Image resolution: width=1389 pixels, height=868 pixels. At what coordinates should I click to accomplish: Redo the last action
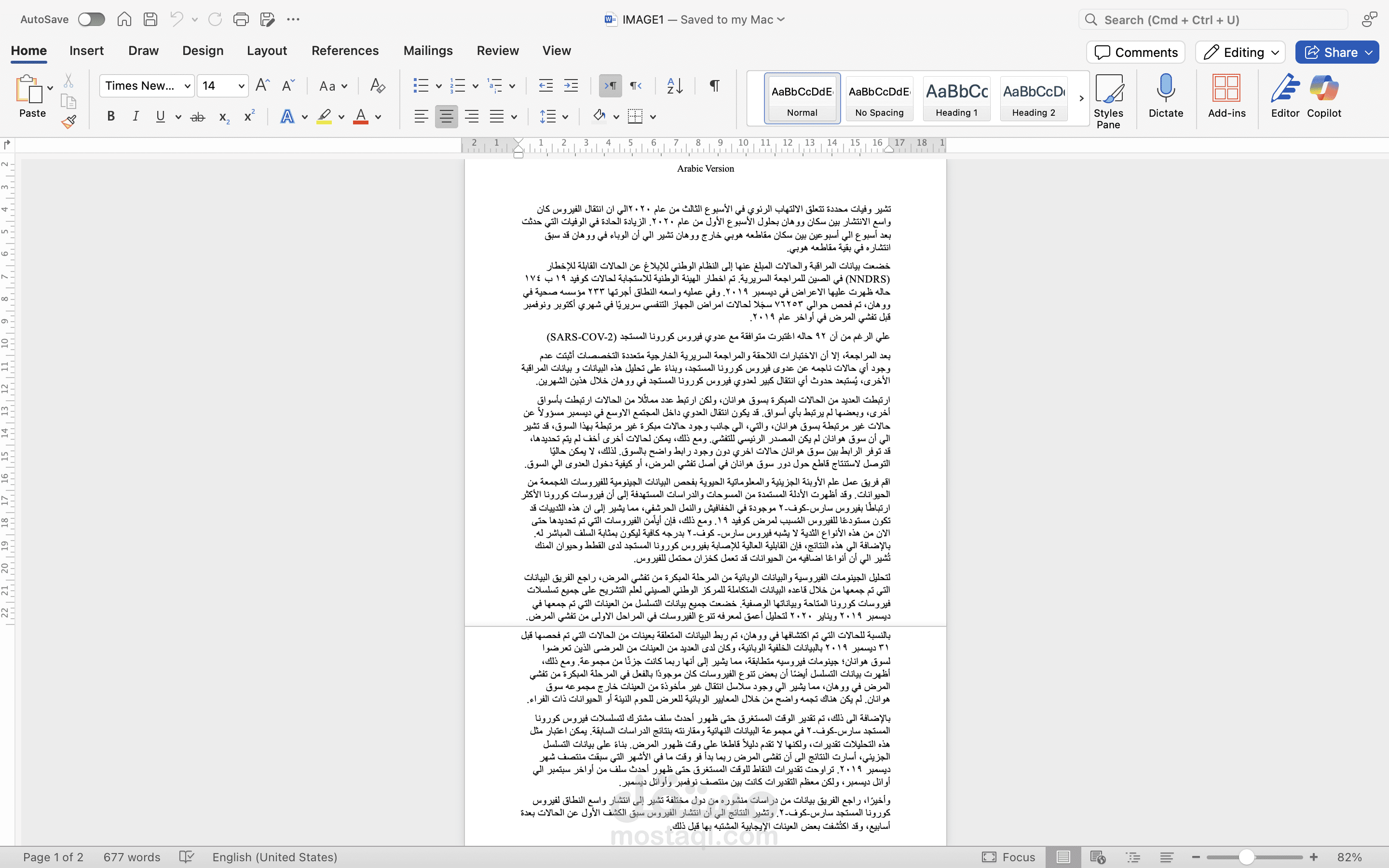(x=215, y=19)
